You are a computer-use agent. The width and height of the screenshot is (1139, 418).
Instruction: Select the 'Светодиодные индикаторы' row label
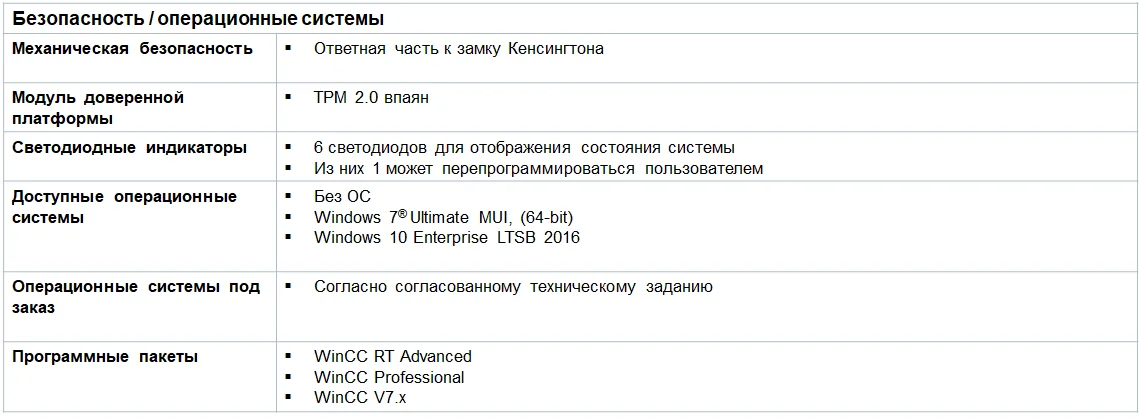tap(129, 147)
